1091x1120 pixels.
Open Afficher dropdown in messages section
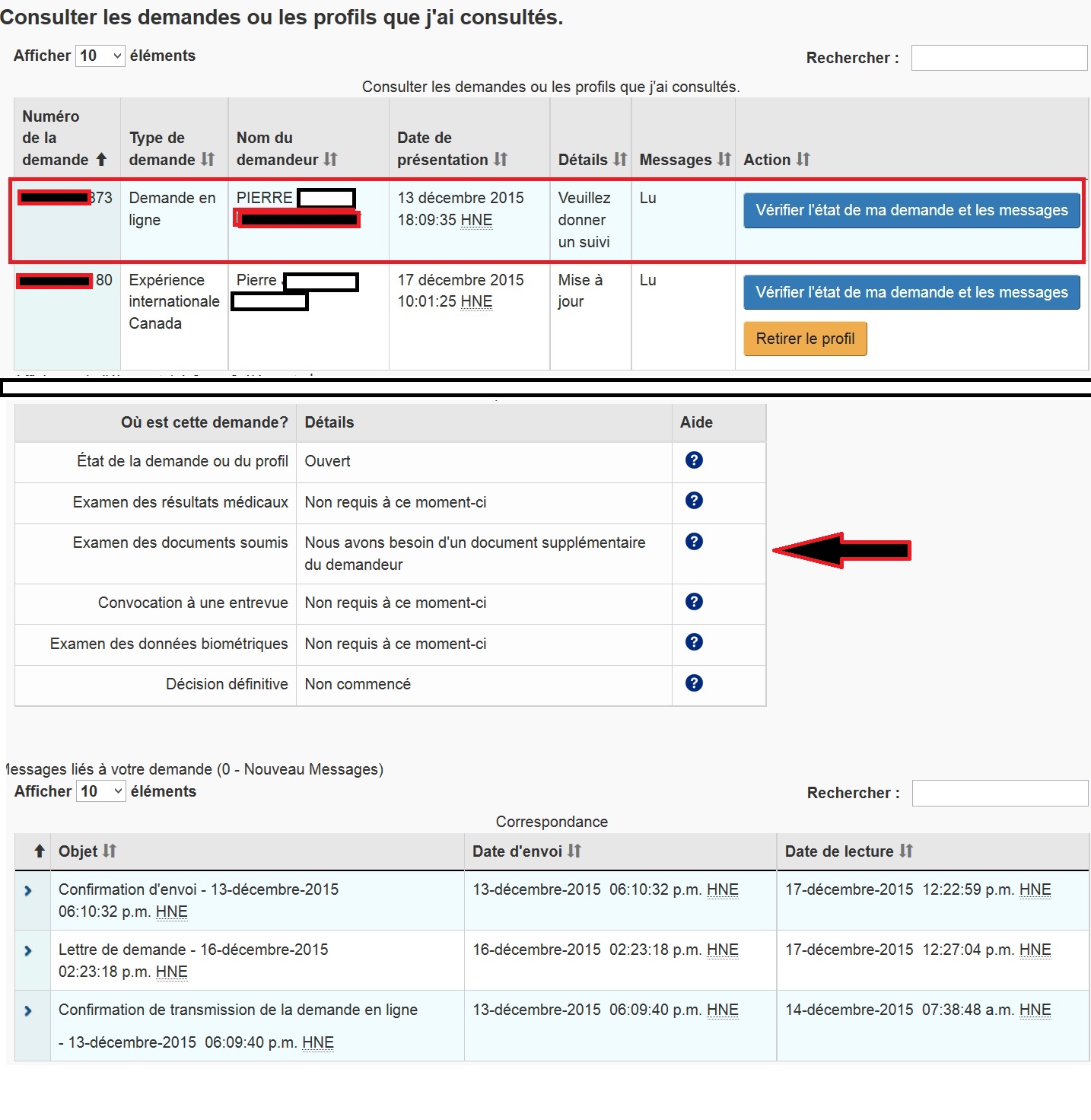click(100, 791)
